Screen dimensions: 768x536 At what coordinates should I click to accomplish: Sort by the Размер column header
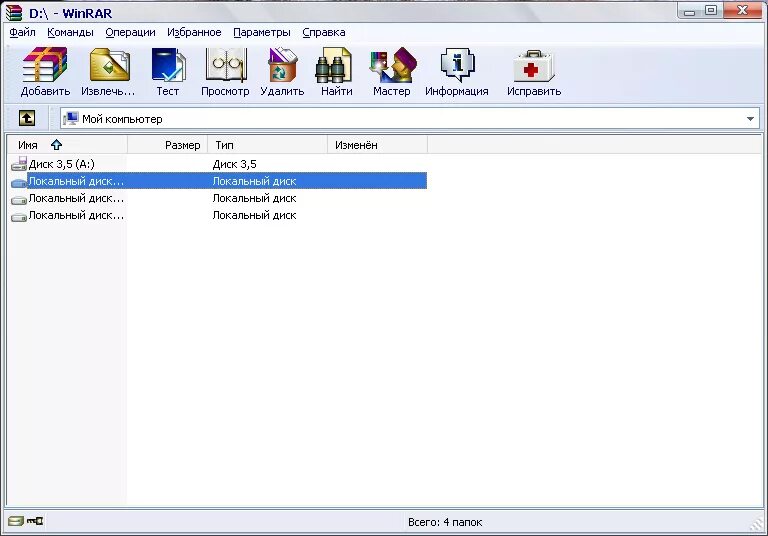[168, 145]
